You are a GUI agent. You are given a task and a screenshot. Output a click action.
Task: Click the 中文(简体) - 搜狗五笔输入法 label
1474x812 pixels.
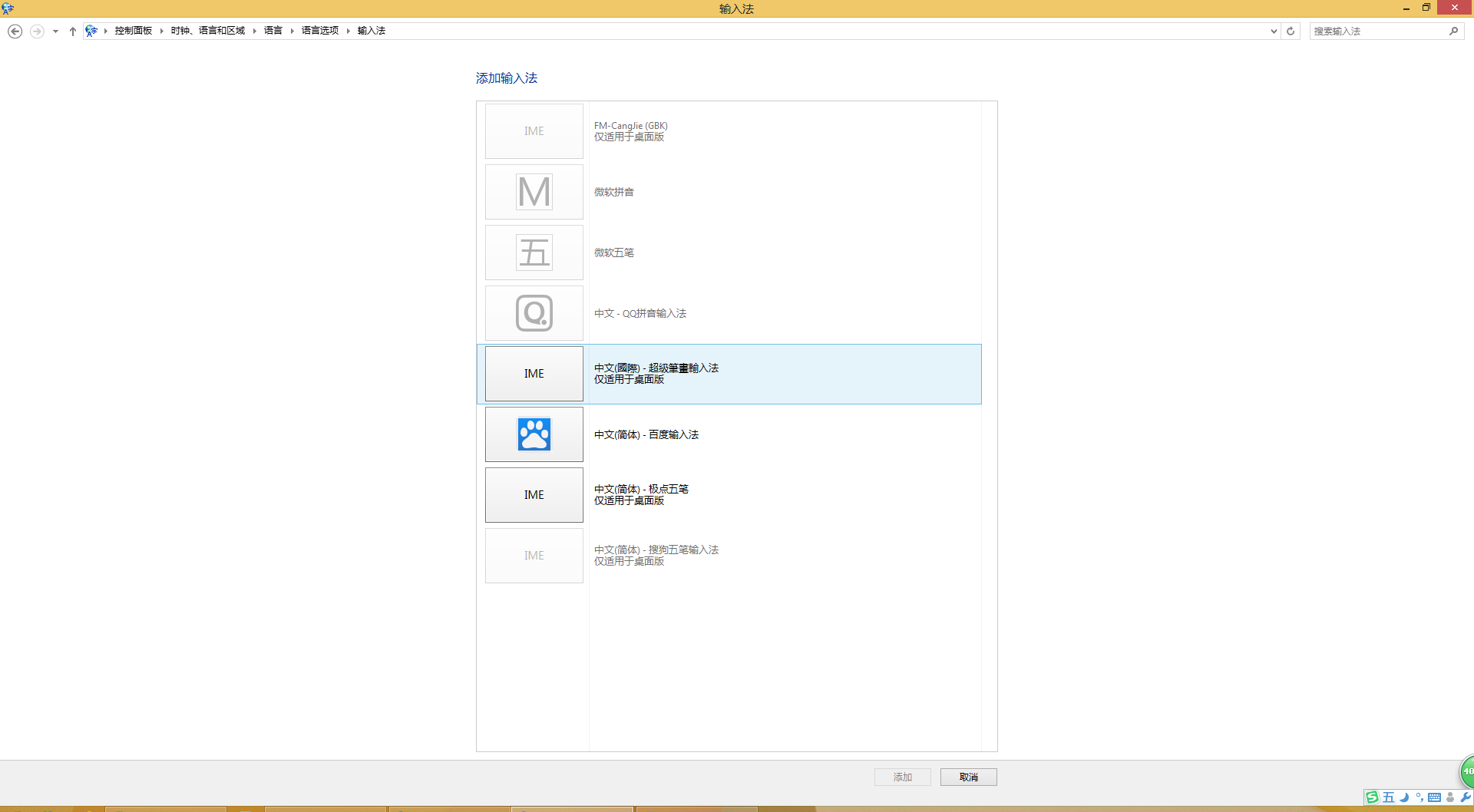pyautogui.click(x=656, y=550)
